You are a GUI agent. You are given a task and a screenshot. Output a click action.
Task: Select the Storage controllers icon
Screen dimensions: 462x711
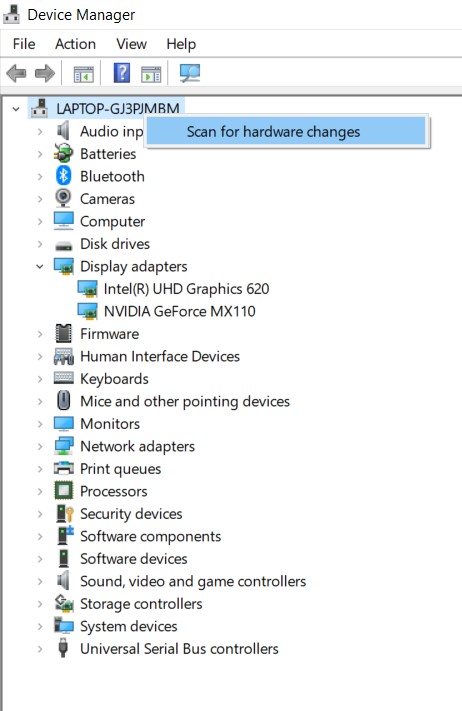coord(64,603)
